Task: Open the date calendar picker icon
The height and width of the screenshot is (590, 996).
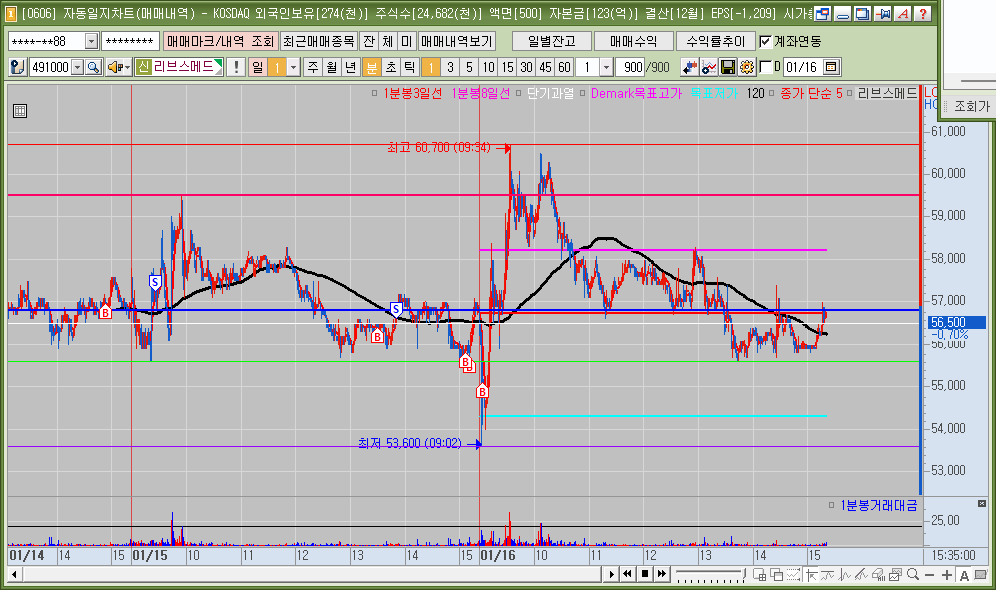Action: click(x=831, y=67)
